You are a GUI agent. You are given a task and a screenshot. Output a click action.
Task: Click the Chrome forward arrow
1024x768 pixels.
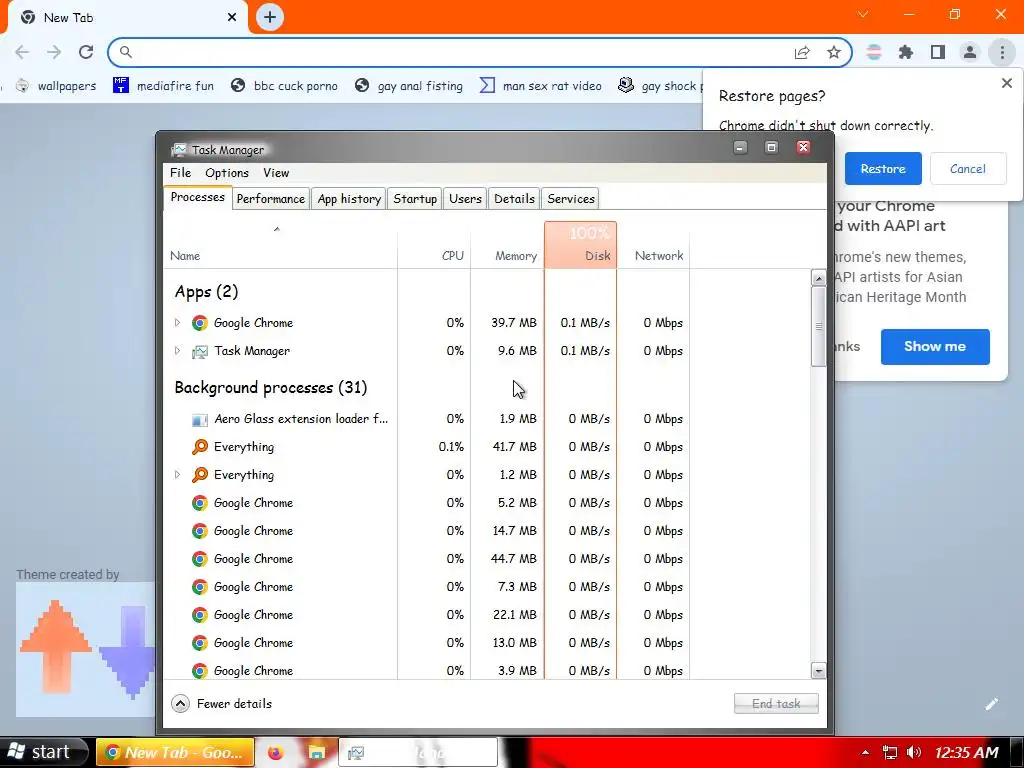coord(54,52)
